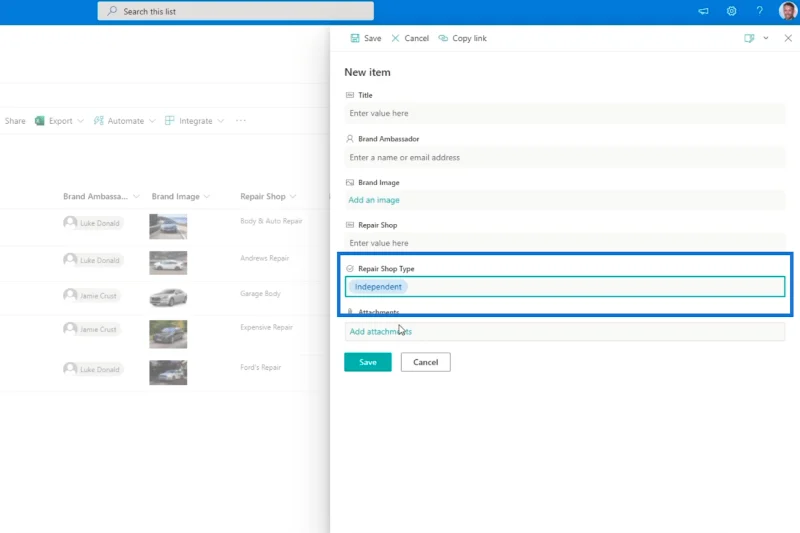Click the Search this list box
The width and height of the screenshot is (800, 533).
click(x=236, y=11)
